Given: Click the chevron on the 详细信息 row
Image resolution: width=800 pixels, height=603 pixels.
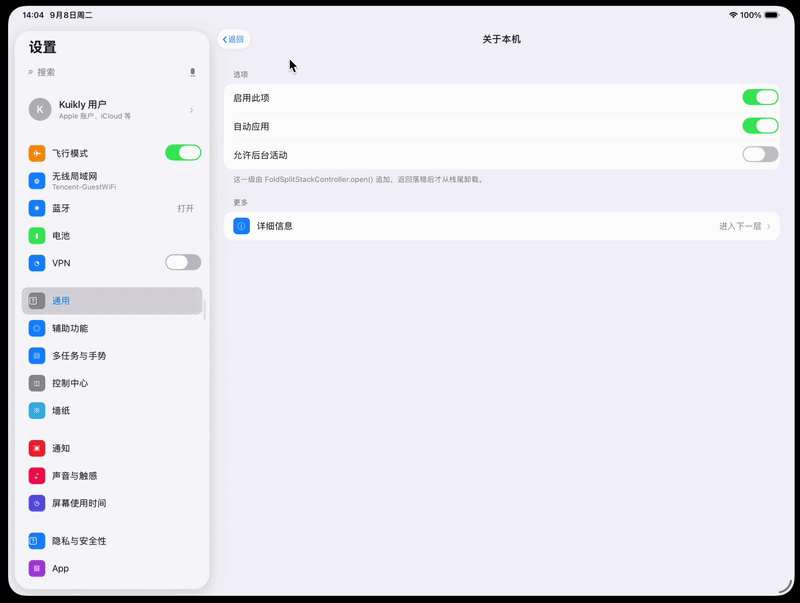Looking at the screenshot, I should pos(768,227).
